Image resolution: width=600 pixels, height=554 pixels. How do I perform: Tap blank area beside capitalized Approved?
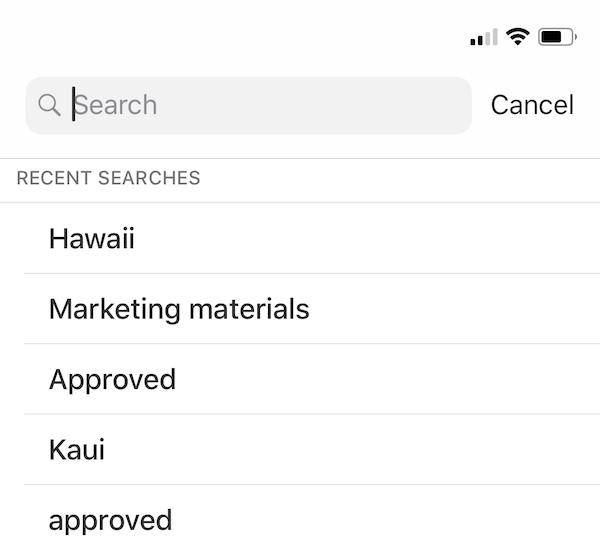click(x=383, y=380)
